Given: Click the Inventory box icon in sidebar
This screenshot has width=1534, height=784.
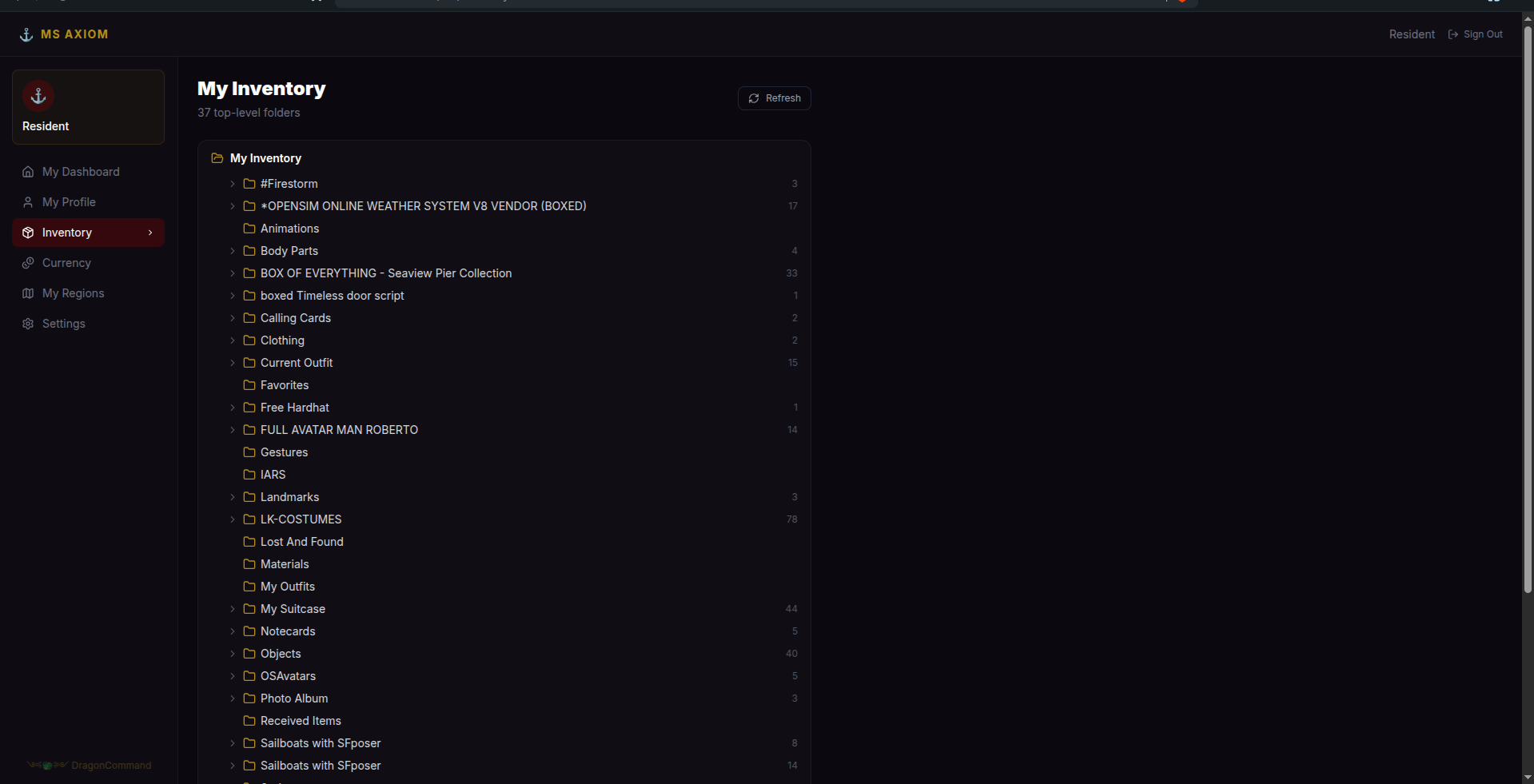Looking at the screenshot, I should coord(28,233).
